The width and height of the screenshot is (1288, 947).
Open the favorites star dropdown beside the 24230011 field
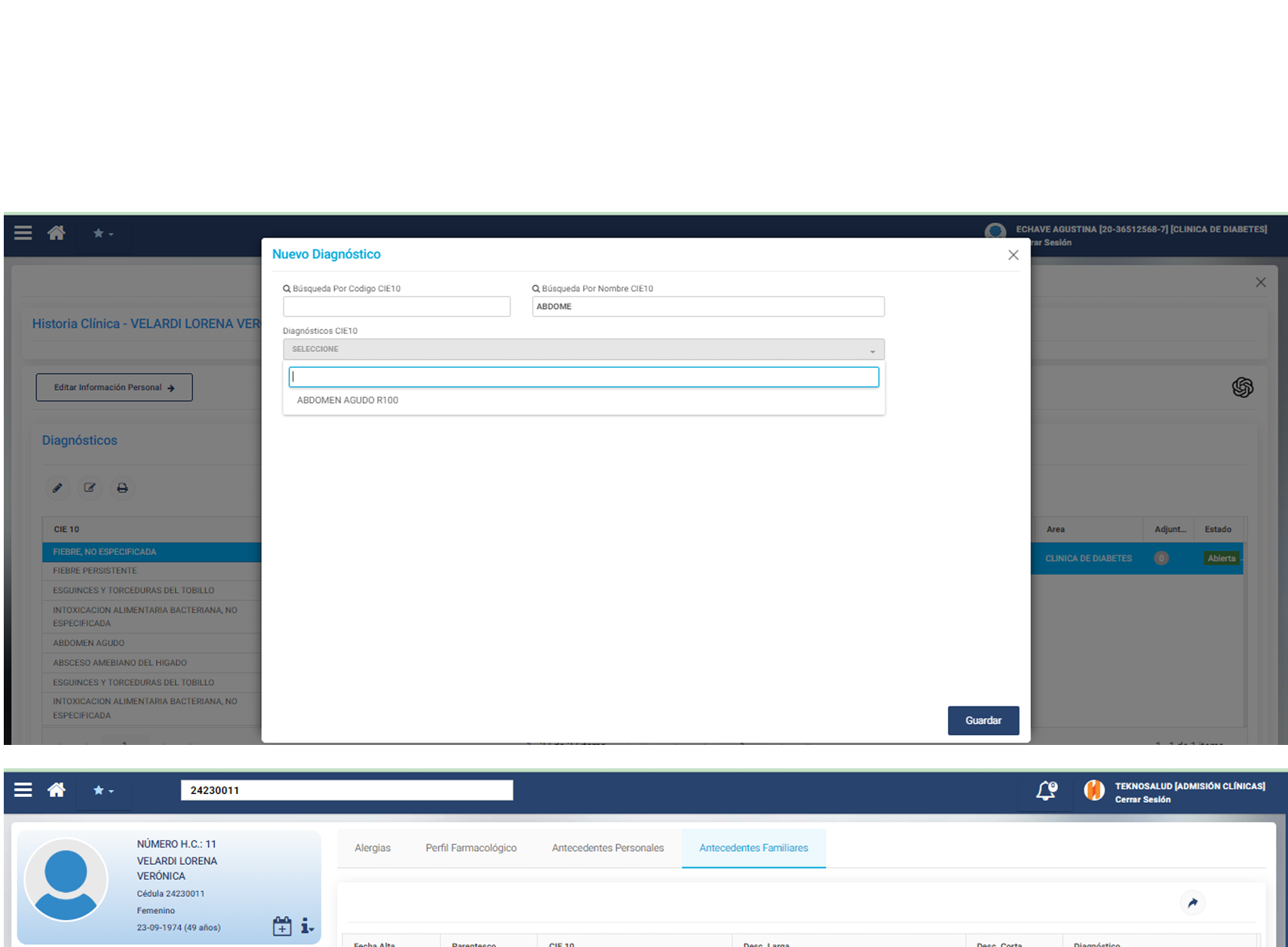(x=103, y=790)
